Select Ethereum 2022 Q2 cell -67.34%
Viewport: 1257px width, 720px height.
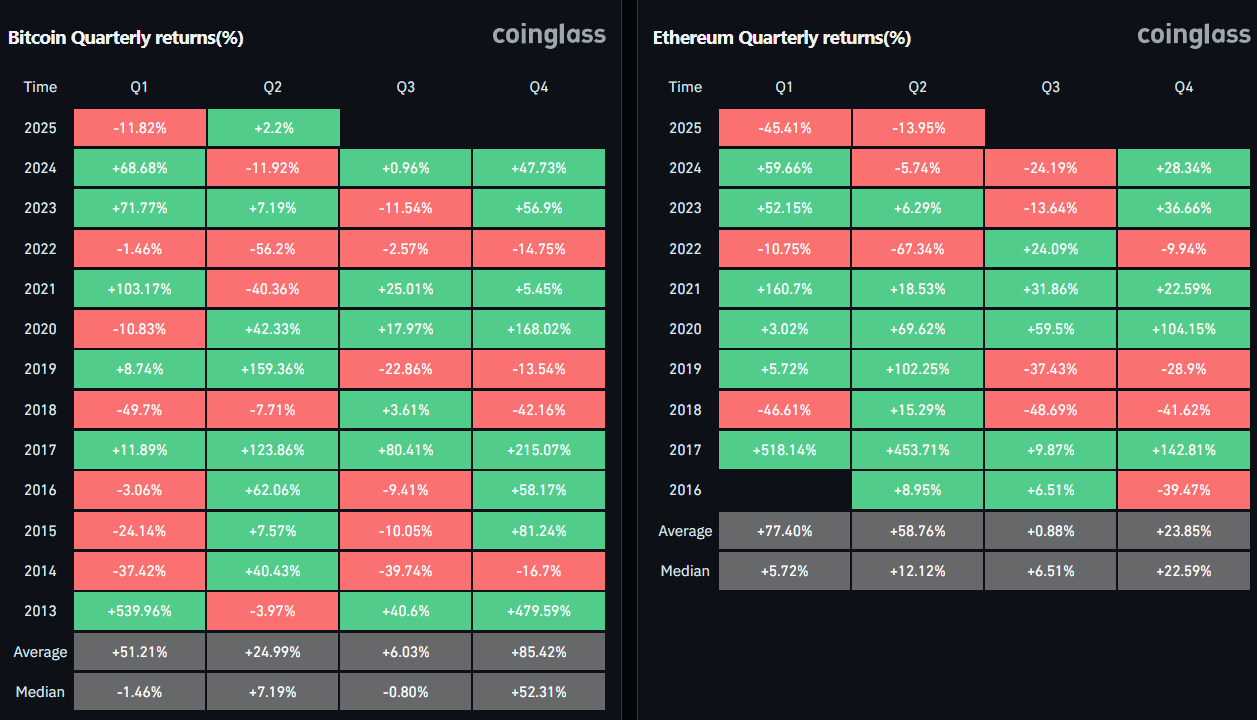[x=918, y=249]
